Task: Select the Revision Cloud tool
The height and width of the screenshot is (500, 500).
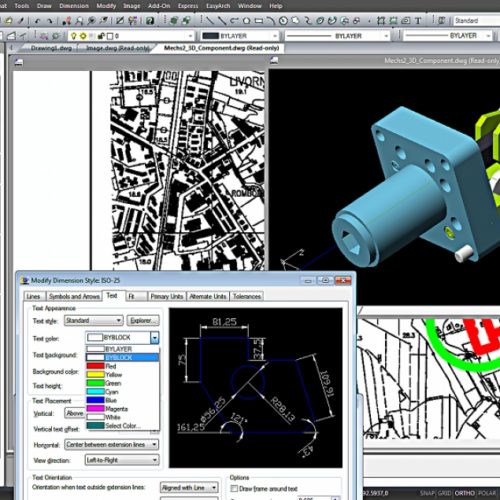Action: coord(295,21)
